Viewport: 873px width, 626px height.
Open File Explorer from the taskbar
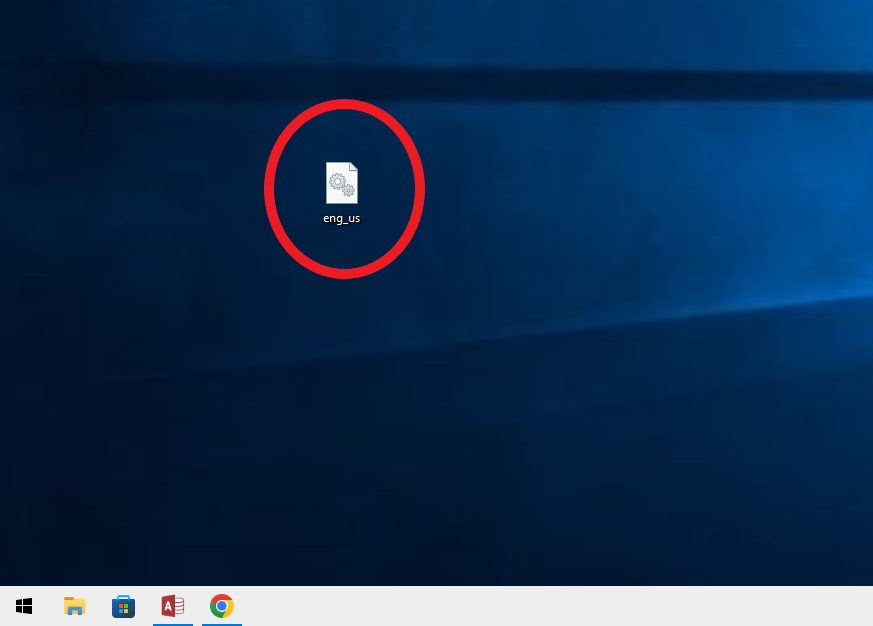[75, 606]
